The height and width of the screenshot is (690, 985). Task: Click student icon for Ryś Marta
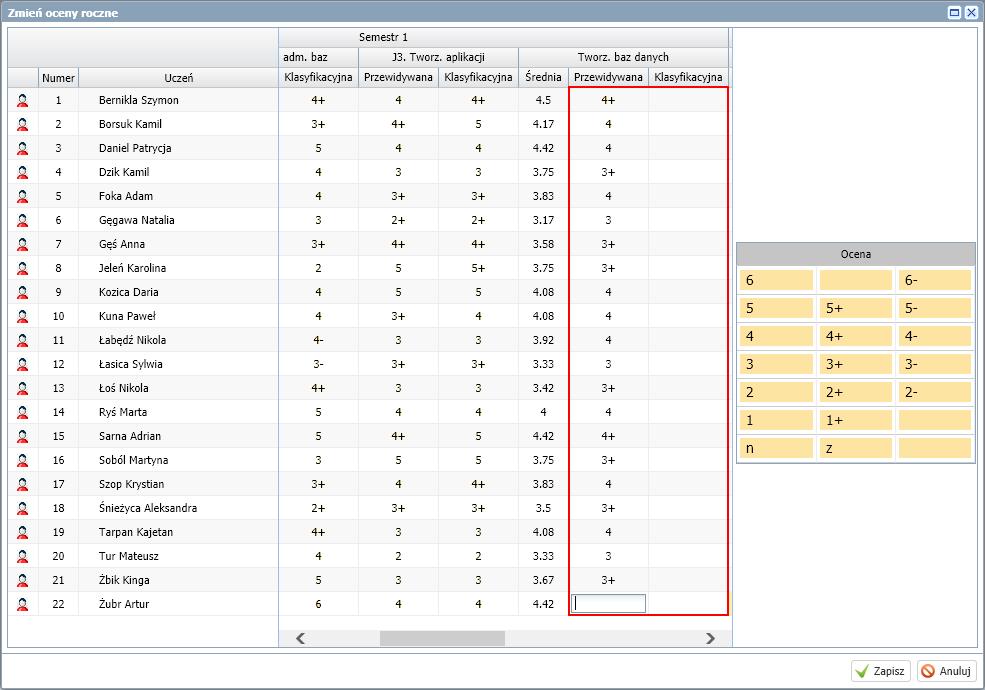click(x=23, y=412)
